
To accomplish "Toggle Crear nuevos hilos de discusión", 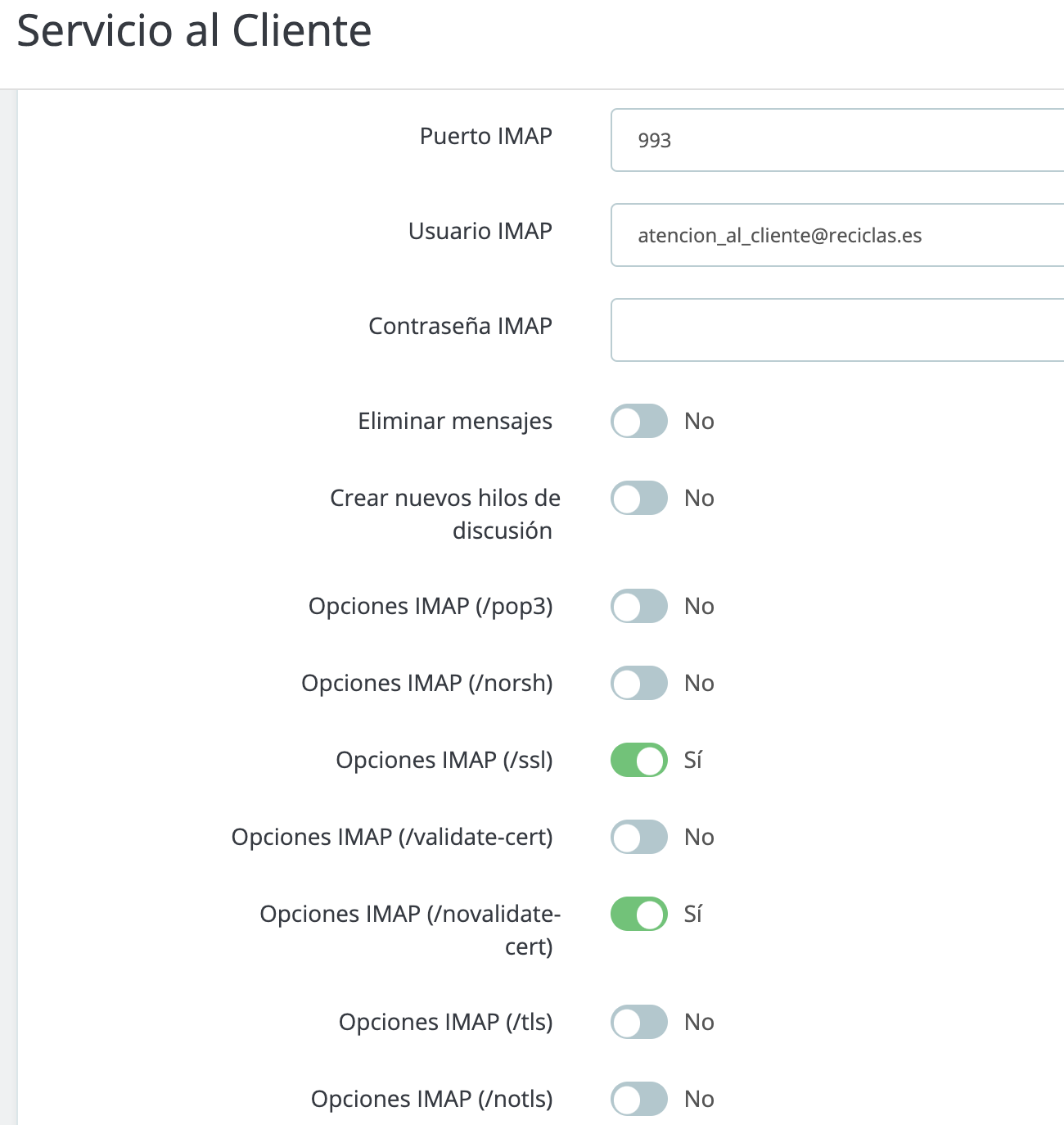I will point(639,498).
